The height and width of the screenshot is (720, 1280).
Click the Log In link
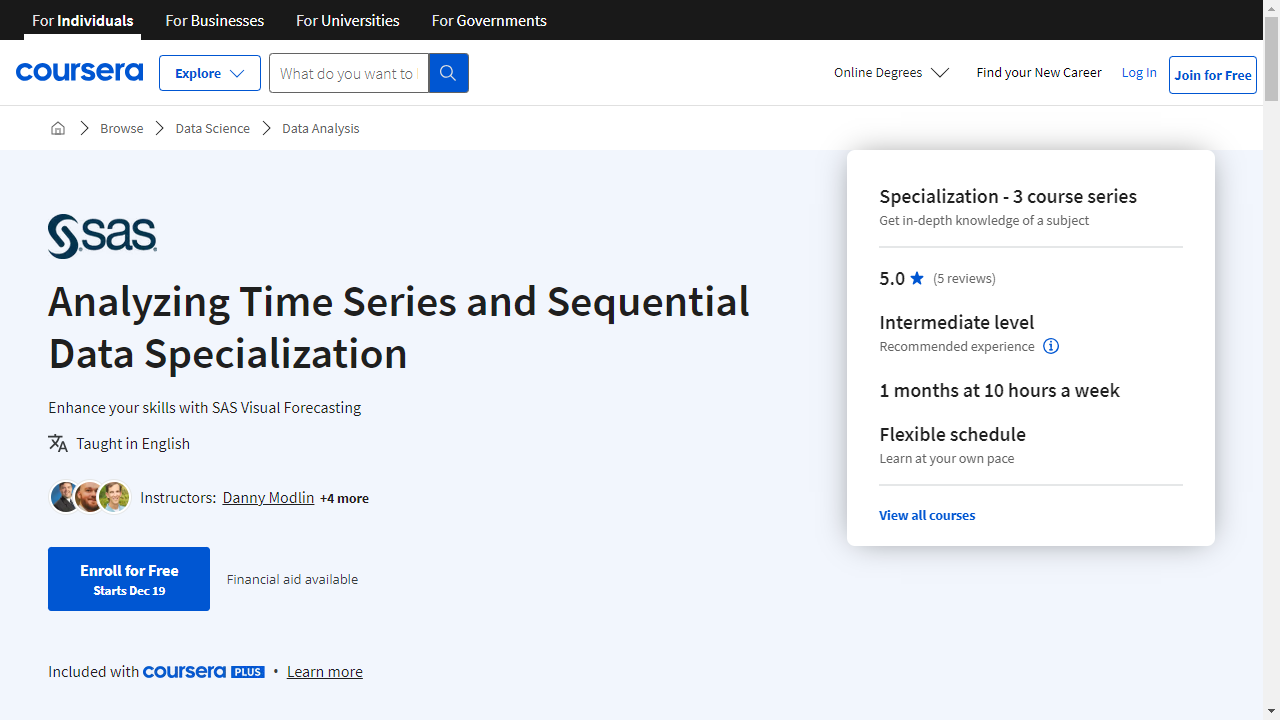1139,72
